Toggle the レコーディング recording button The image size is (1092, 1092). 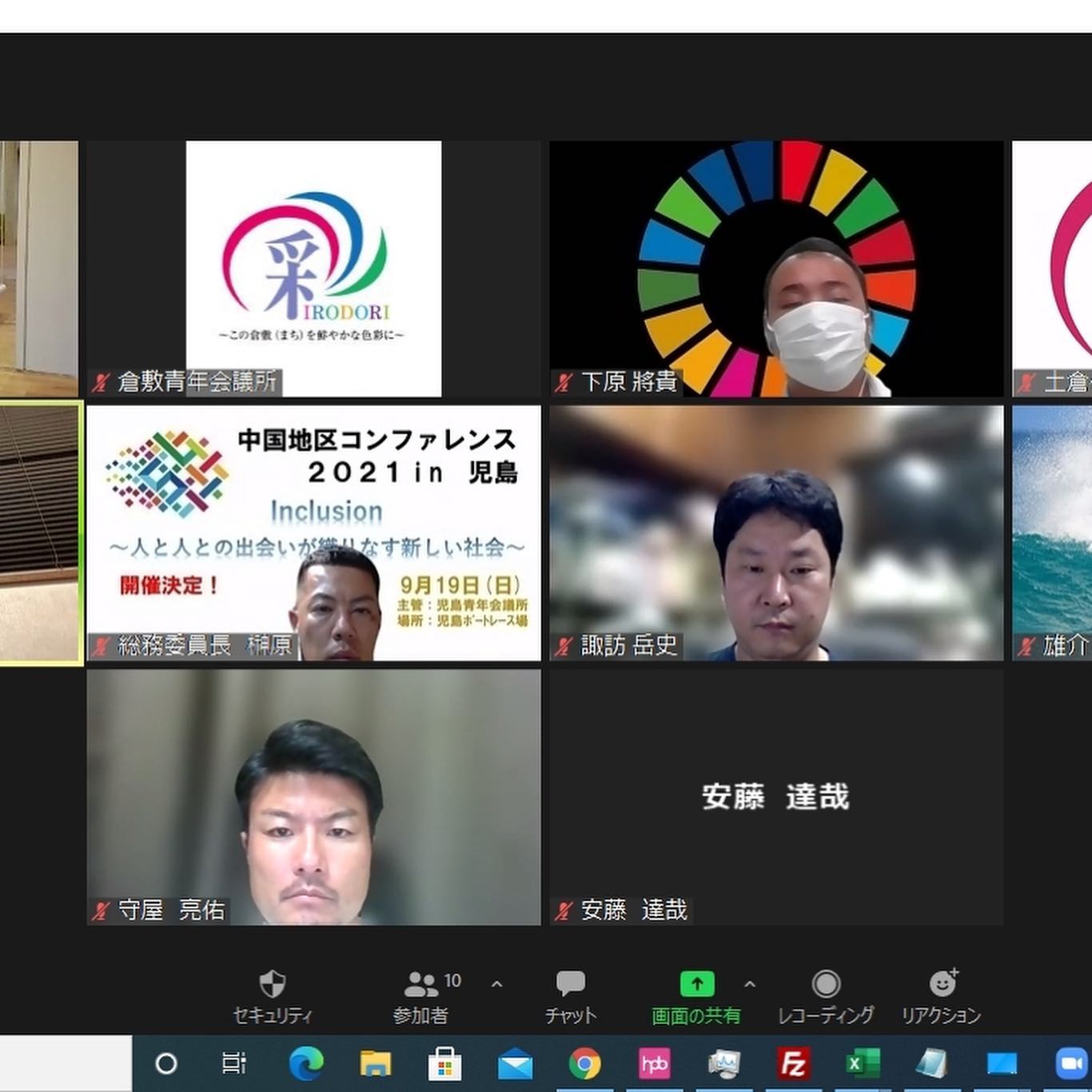point(826,984)
